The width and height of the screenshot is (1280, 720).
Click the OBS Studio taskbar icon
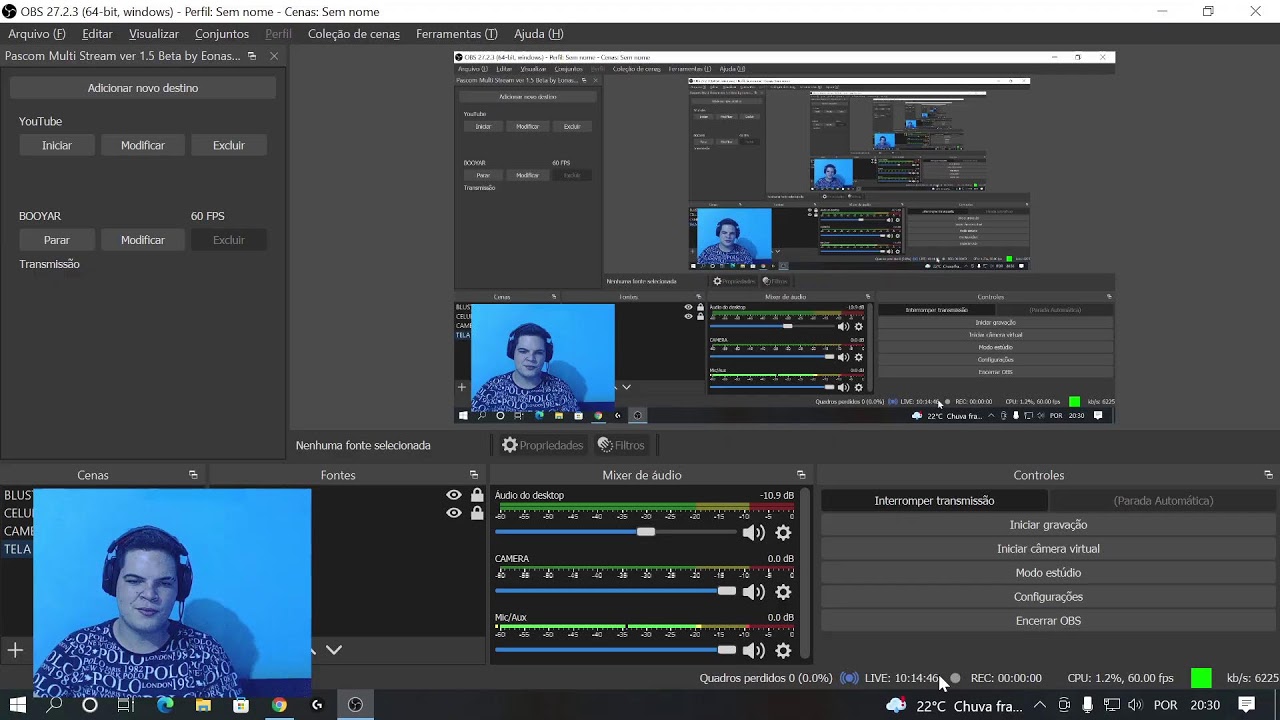(355, 705)
